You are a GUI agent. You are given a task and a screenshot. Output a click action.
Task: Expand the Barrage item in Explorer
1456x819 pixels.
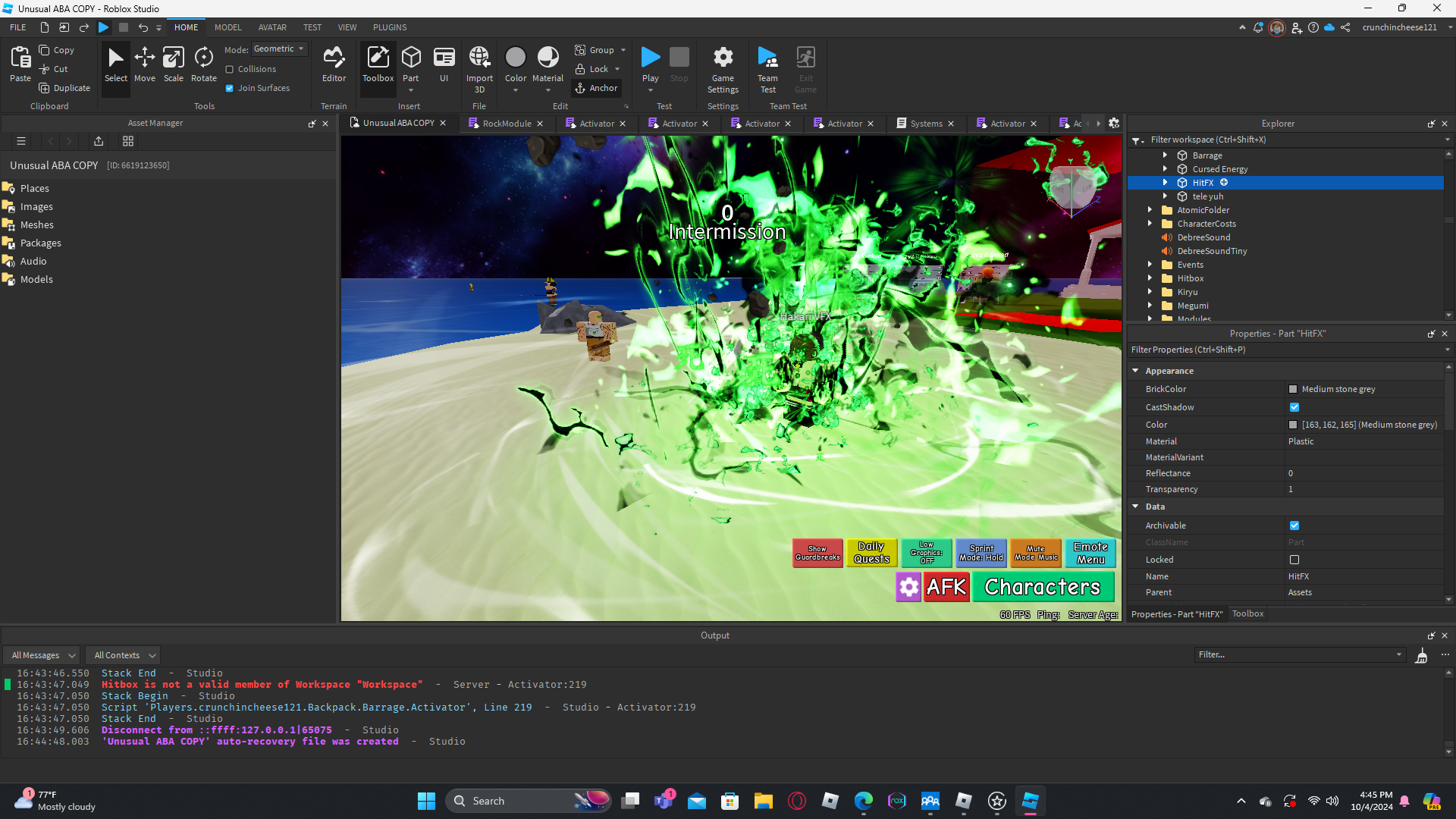[x=1165, y=155]
